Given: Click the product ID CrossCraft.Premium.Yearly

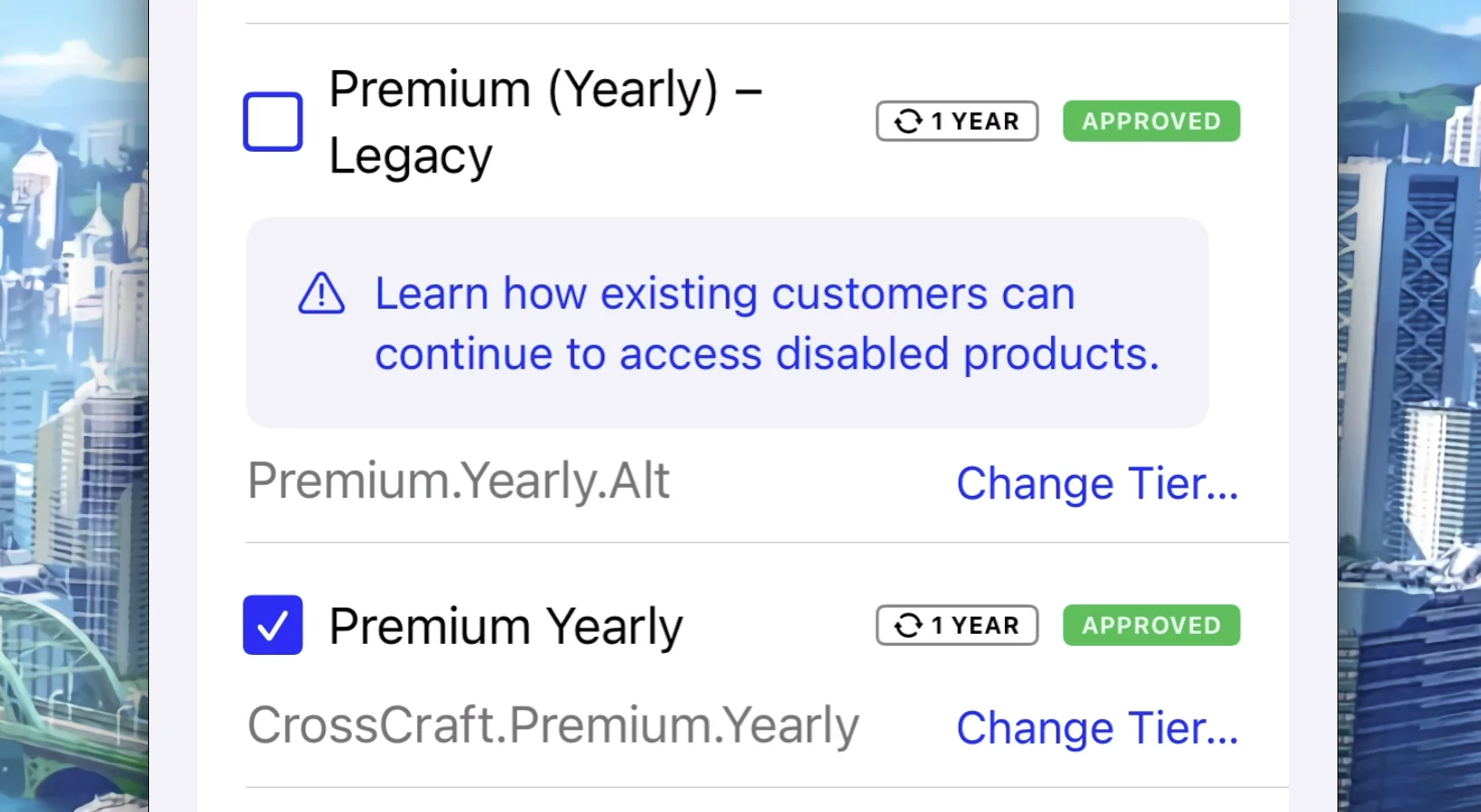Looking at the screenshot, I should (x=552, y=724).
